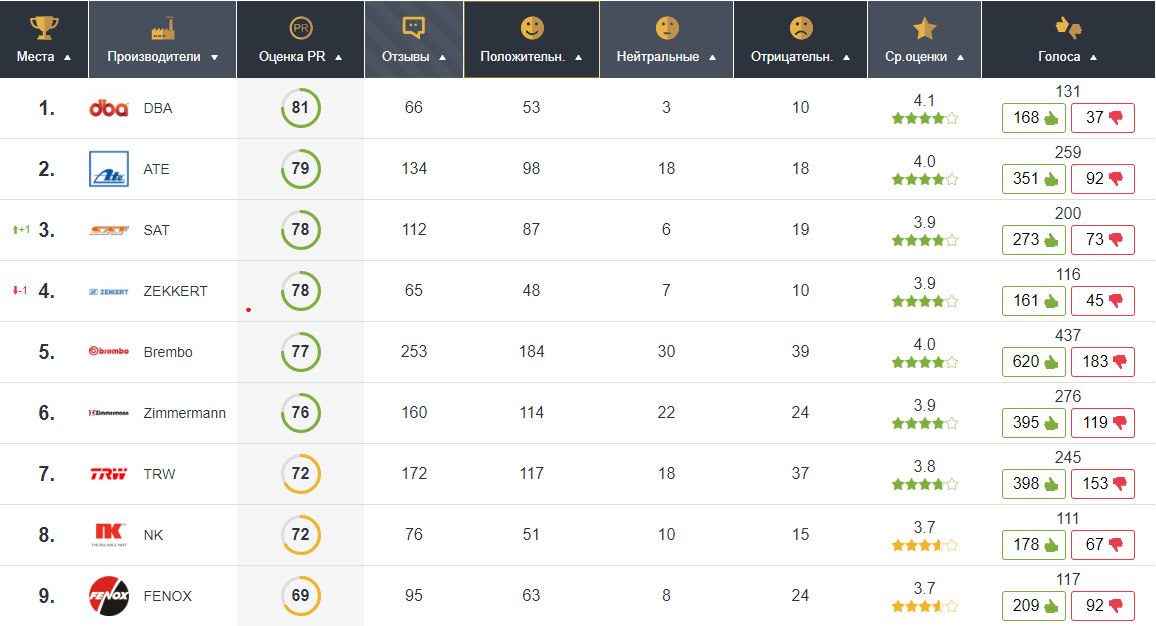Sort table by Производители column arrow
The width and height of the screenshot is (1156, 626).
click(214, 58)
